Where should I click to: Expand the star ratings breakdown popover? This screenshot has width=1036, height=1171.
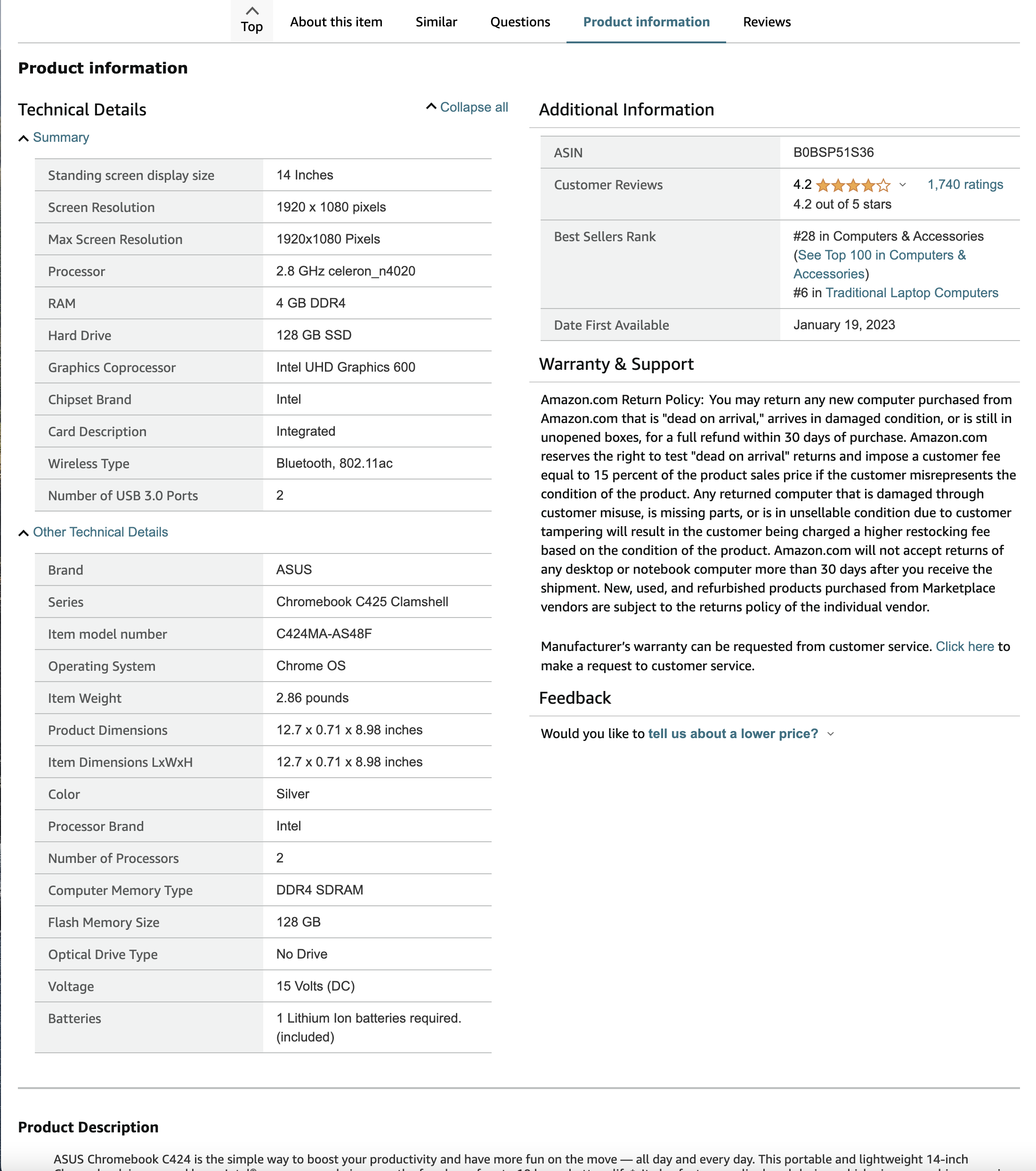coord(904,186)
